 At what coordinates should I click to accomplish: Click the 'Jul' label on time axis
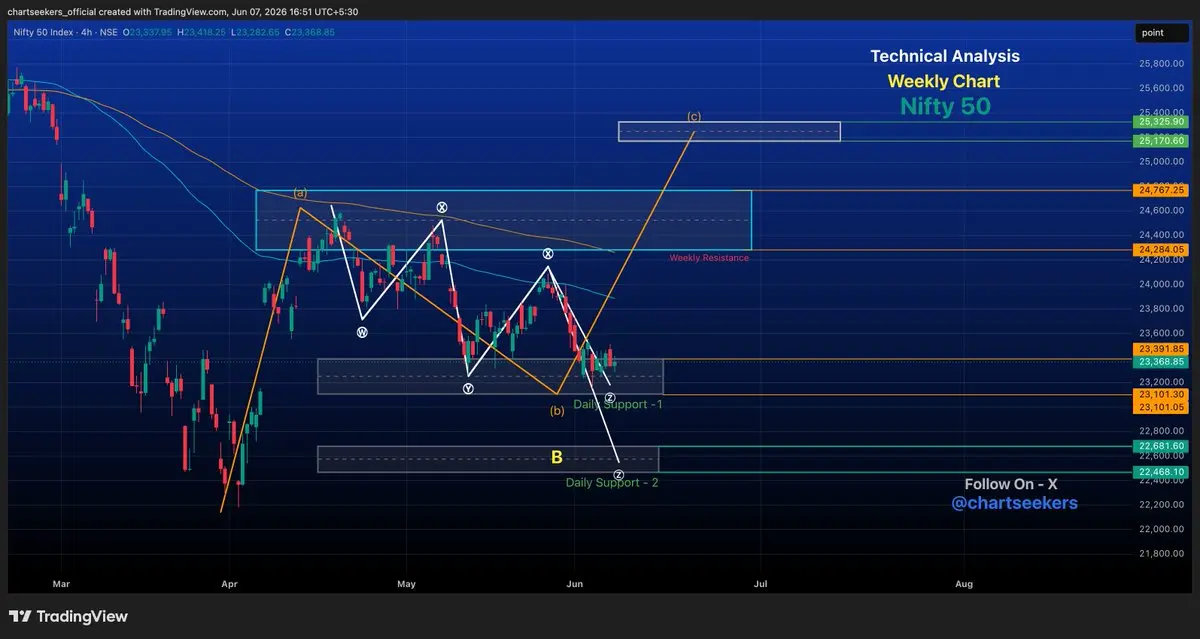(760, 582)
